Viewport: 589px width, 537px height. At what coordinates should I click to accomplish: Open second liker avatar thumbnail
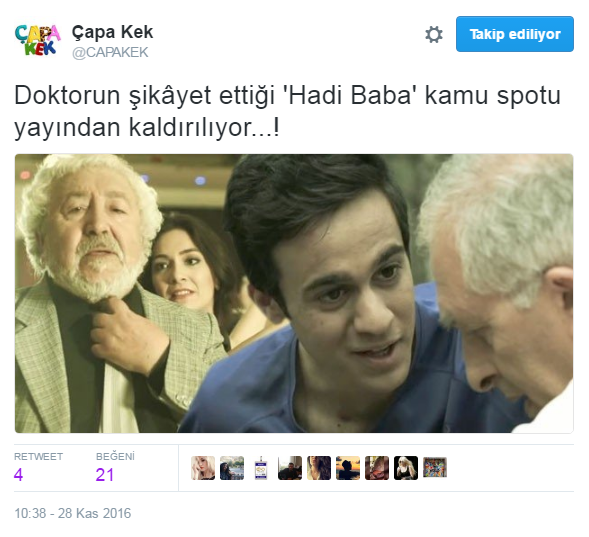point(232,468)
